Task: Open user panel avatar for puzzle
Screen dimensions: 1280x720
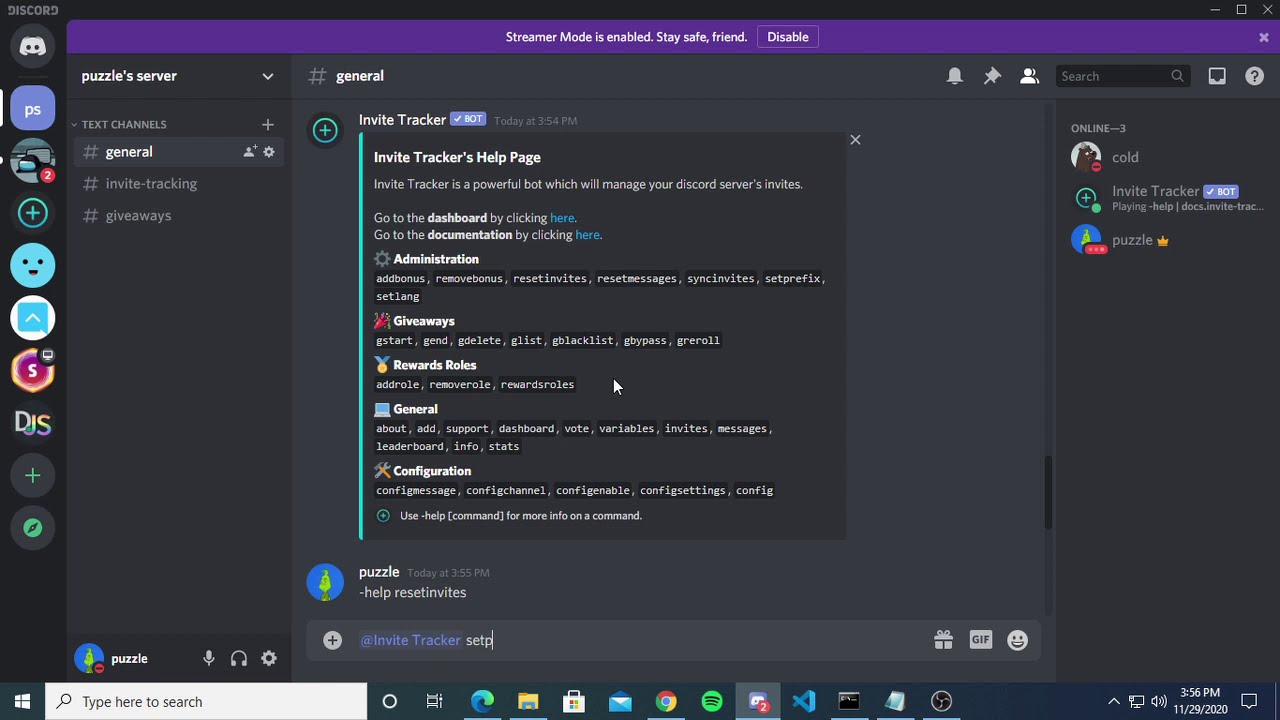Action: click(x=89, y=658)
